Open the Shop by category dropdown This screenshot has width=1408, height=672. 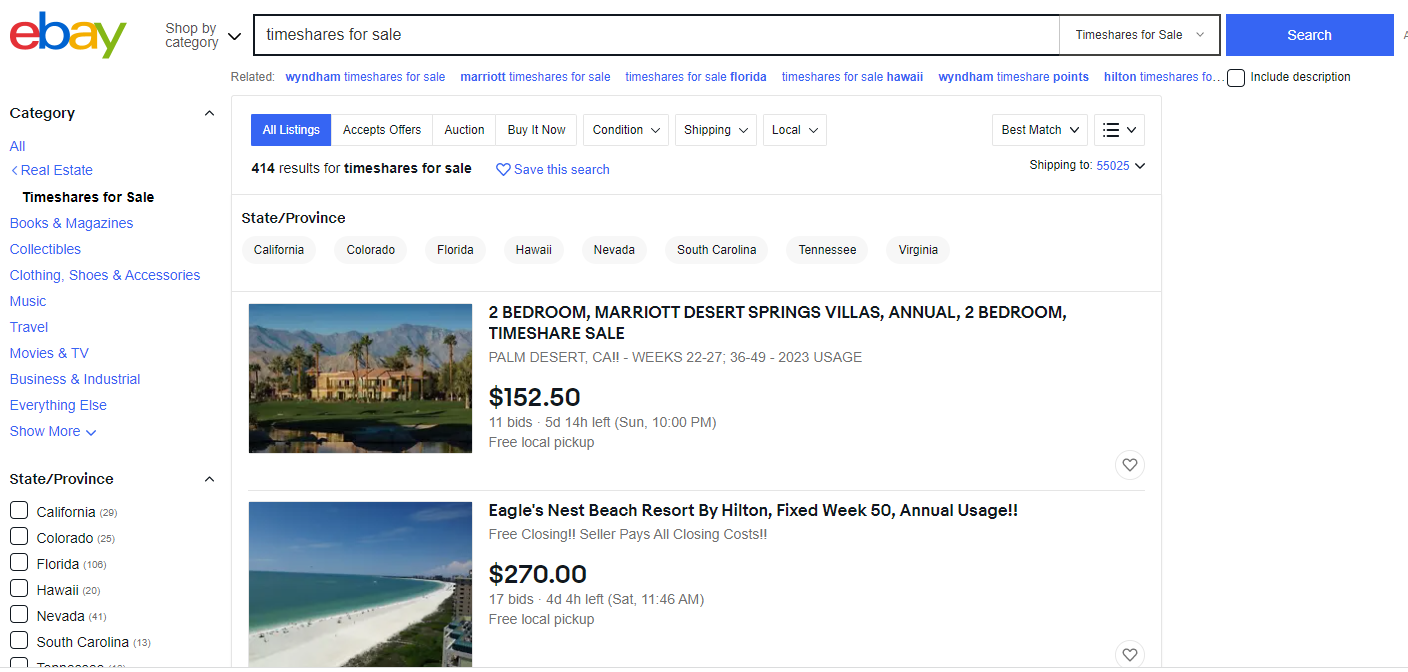coord(203,36)
